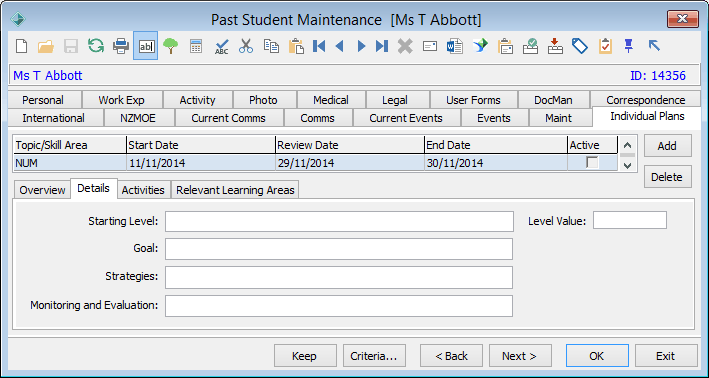This screenshot has height=378, width=709.
Task: Click the plan list scroll down arrow
Action: pyautogui.click(x=627, y=165)
